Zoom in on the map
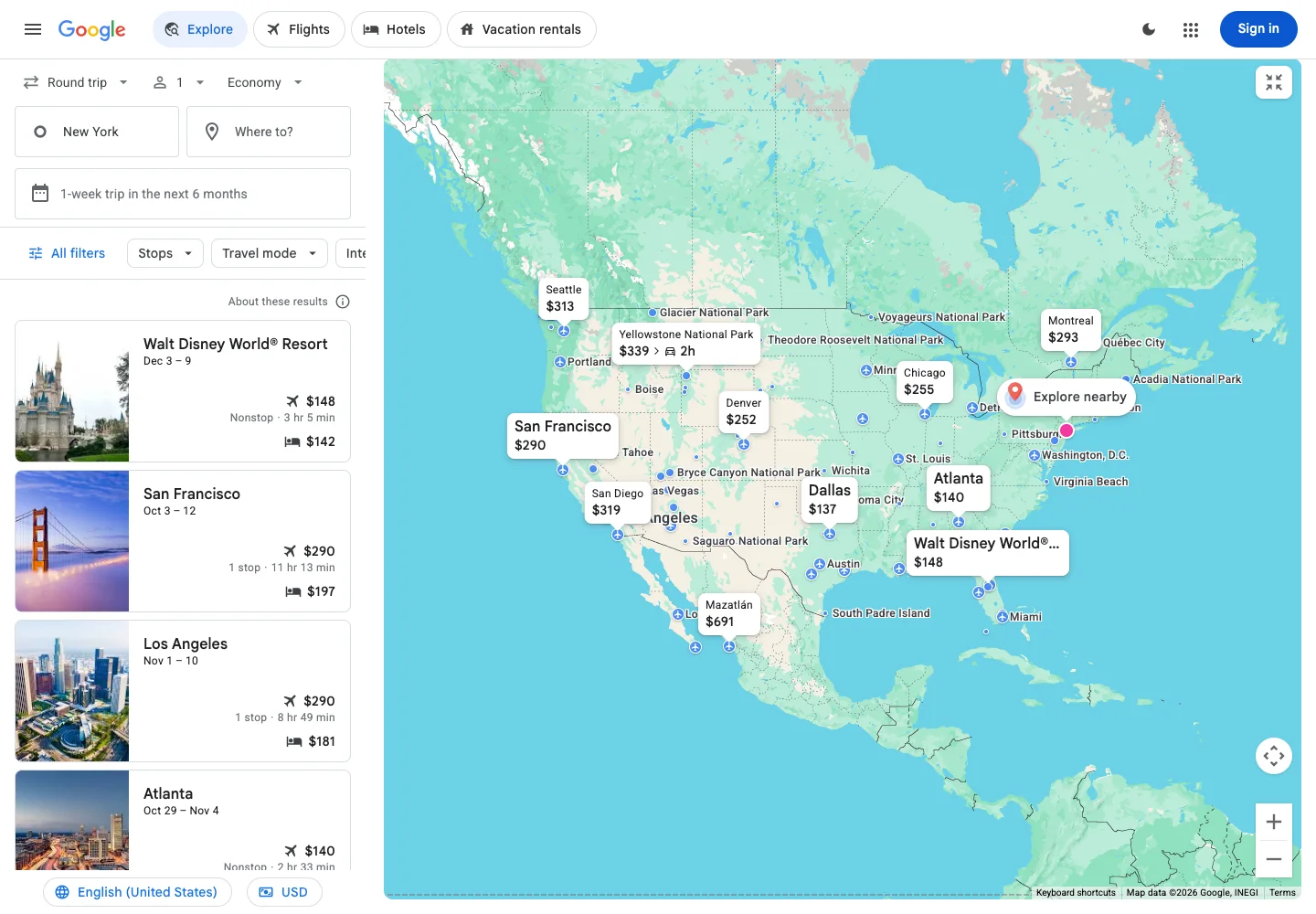The width and height of the screenshot is (1316, 914). pos(1274,822)
